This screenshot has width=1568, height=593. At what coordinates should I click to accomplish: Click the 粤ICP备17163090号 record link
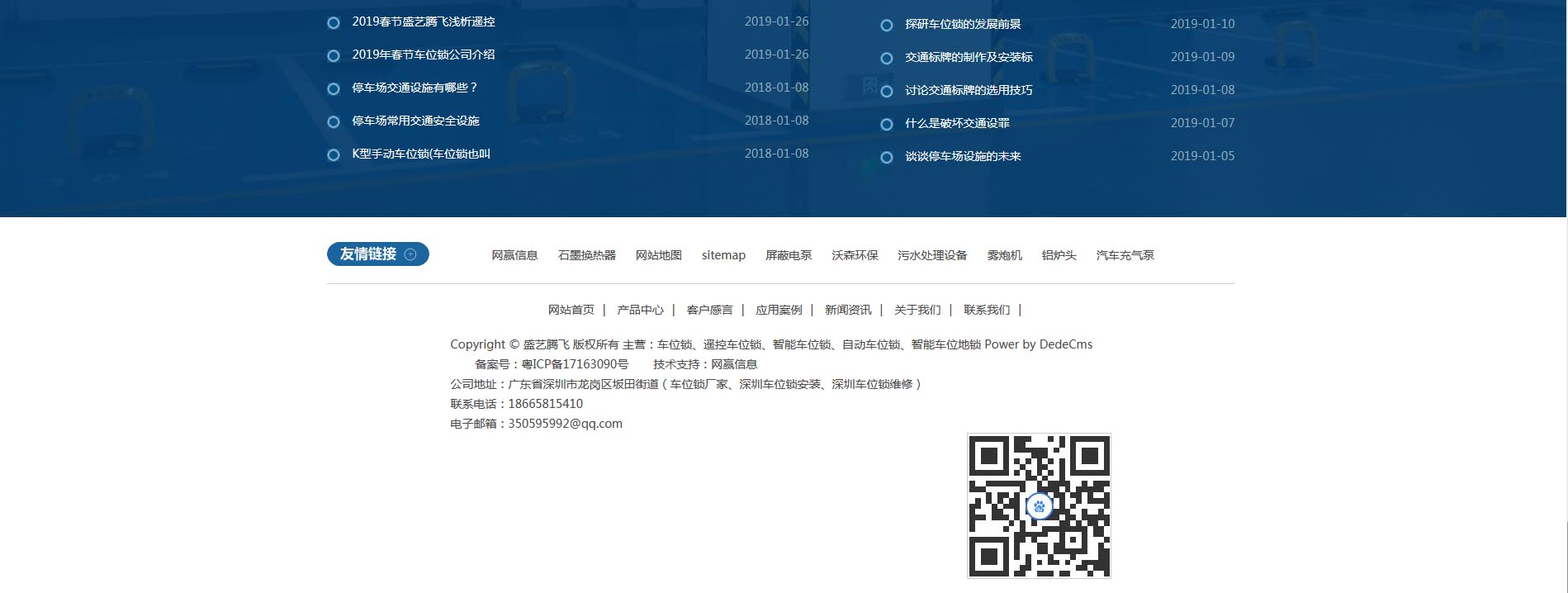[575, 364]
